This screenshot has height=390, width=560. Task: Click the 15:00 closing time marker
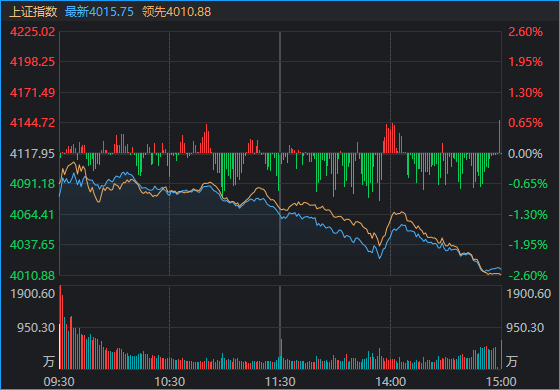[501, 382]
